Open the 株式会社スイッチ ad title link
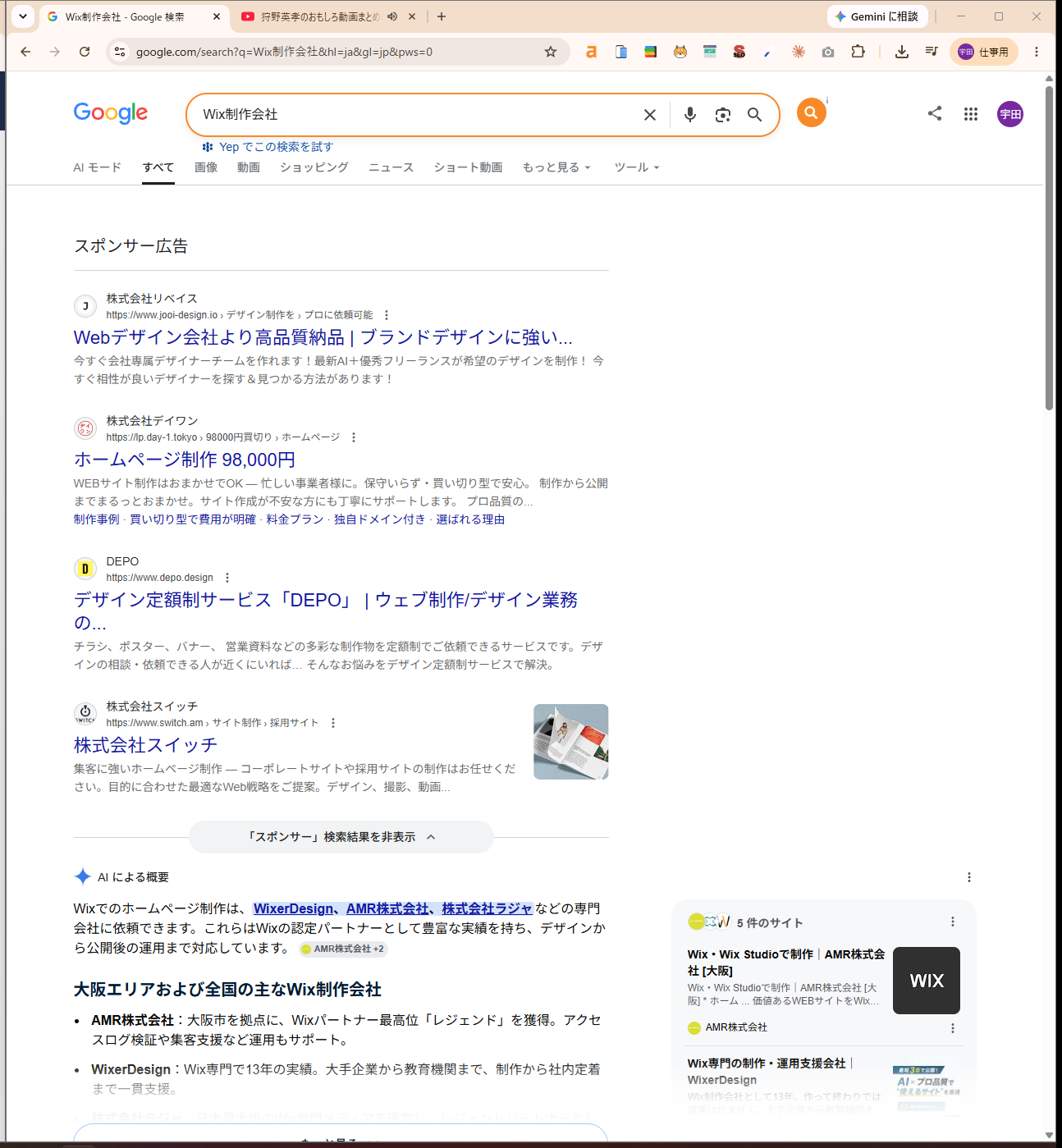This screenshot has width=1062, height=1148. 145,745
